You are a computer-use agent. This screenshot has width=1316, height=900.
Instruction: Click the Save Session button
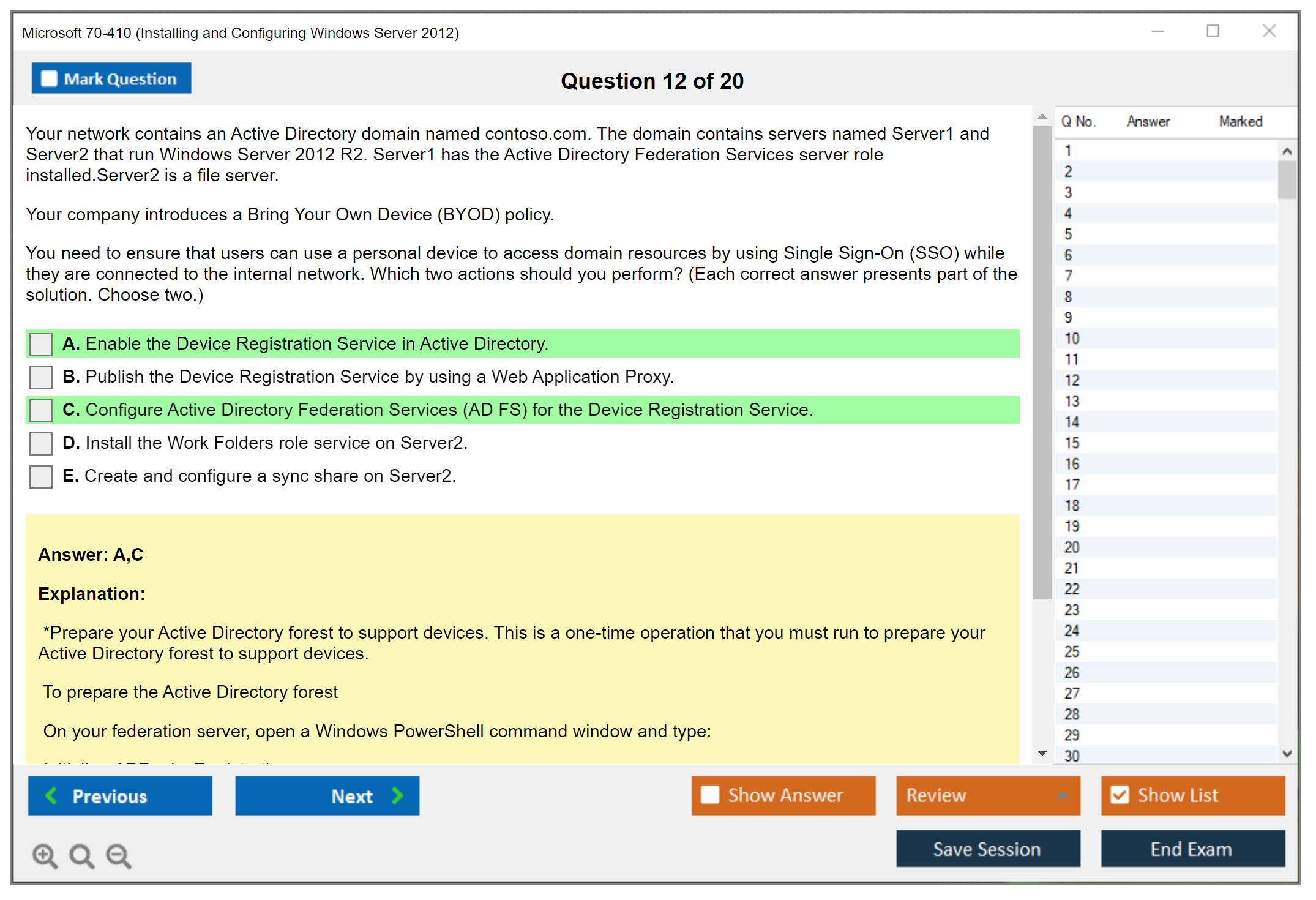pos(987,849)
